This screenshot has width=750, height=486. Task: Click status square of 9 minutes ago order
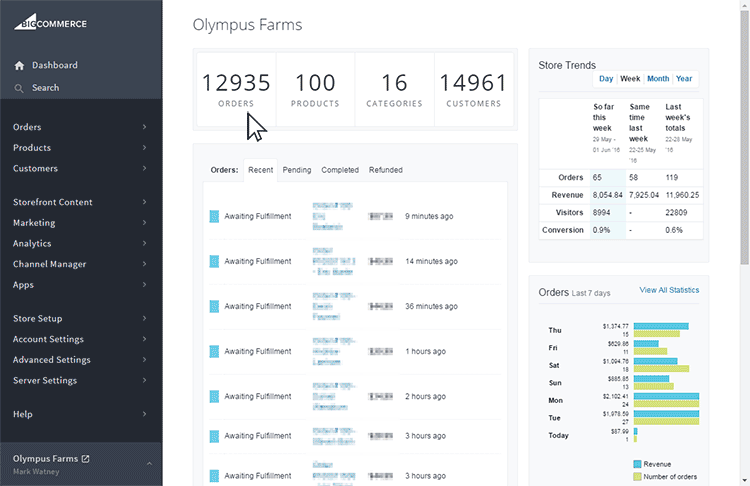point(214,216)
